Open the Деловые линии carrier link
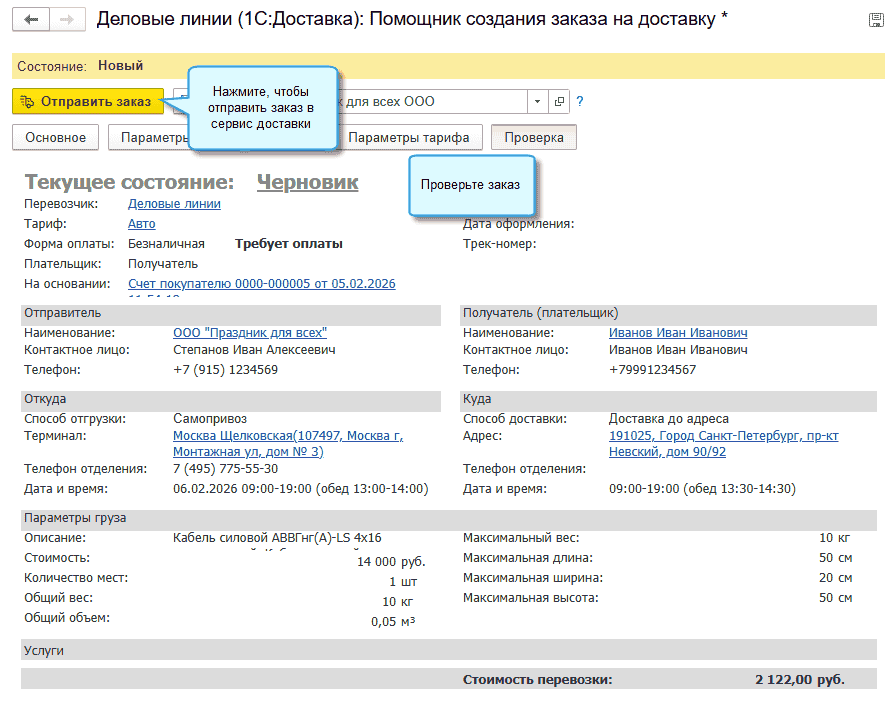 click(x=174, y=204)
